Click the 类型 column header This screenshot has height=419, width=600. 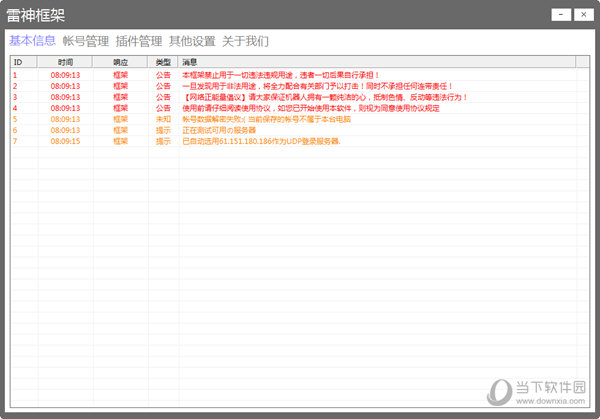(x=163, y=62)
